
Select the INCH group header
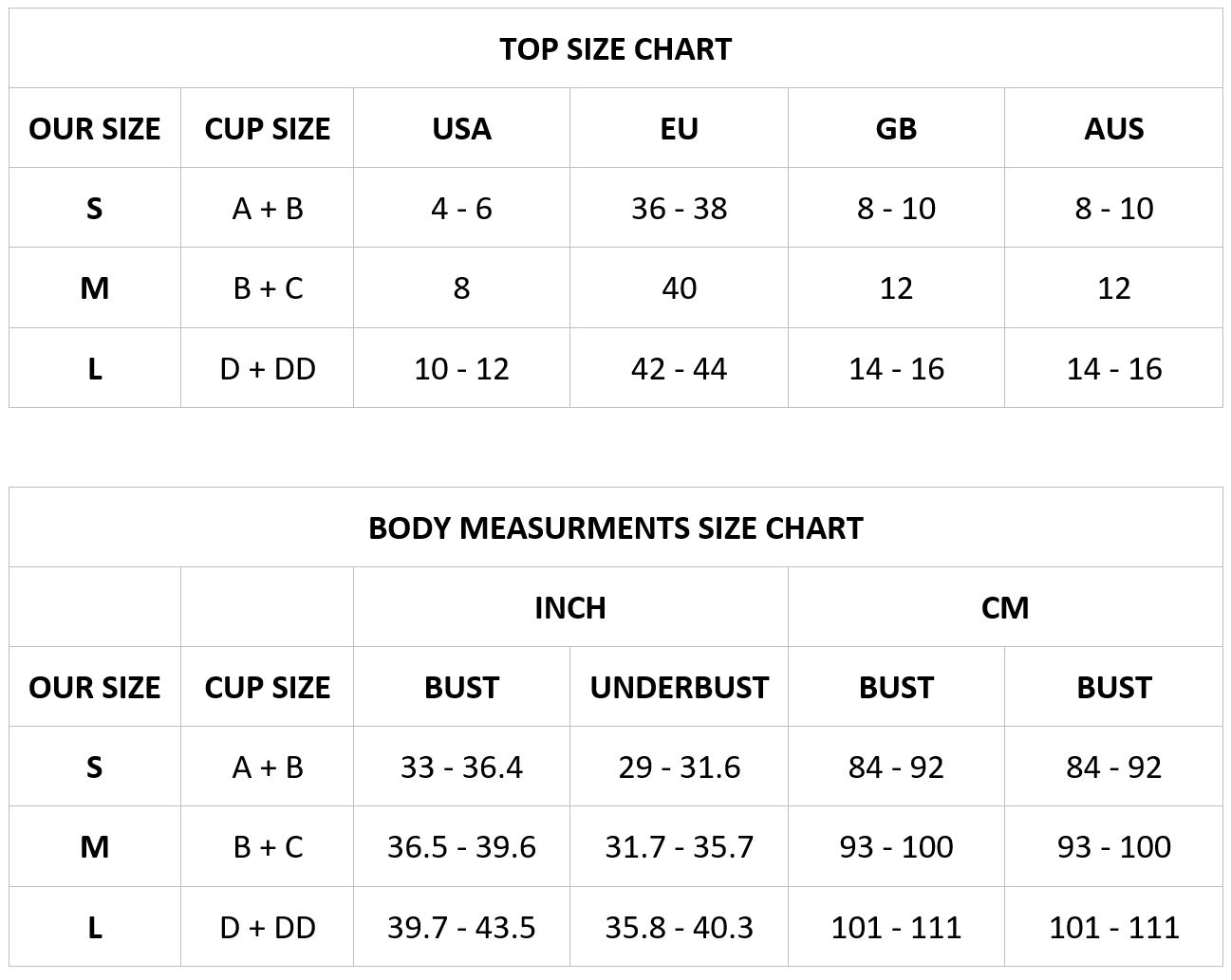point(569,608)
